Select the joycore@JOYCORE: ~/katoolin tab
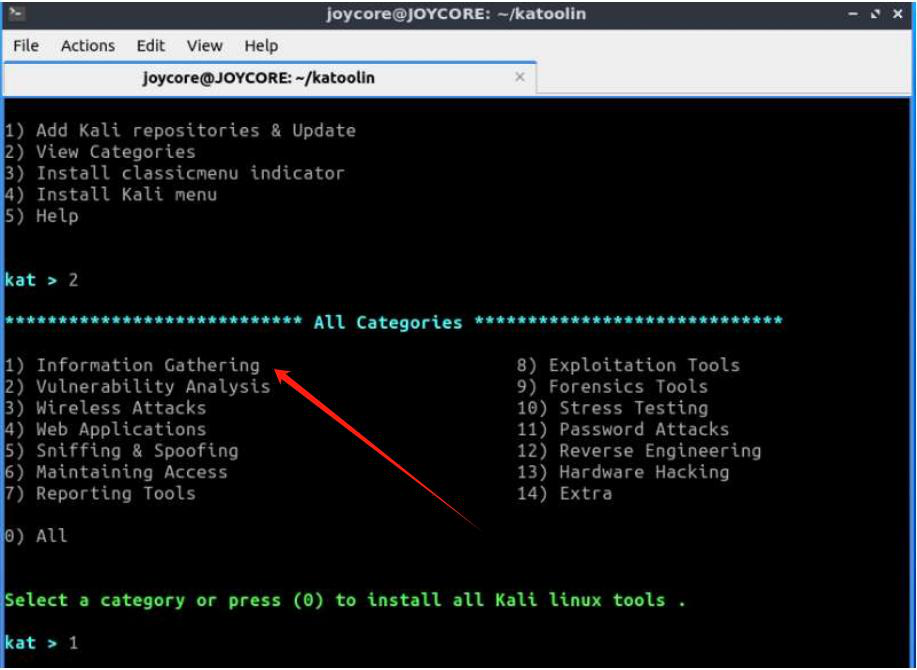This screenshot has width=917, height=670. tap(258, 77)
